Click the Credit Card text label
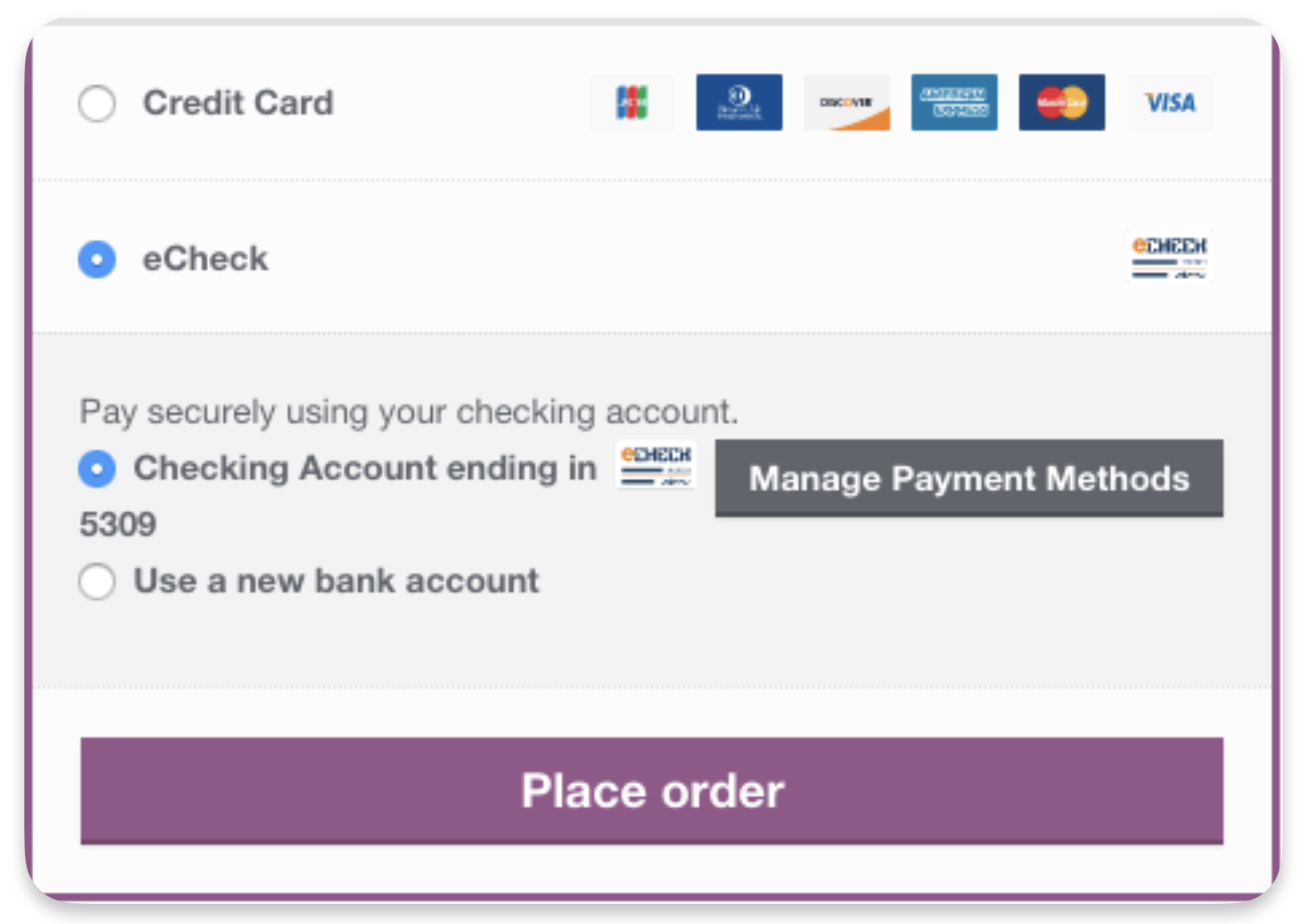The height and width of the screenshot is (924, 1312). 238,103
